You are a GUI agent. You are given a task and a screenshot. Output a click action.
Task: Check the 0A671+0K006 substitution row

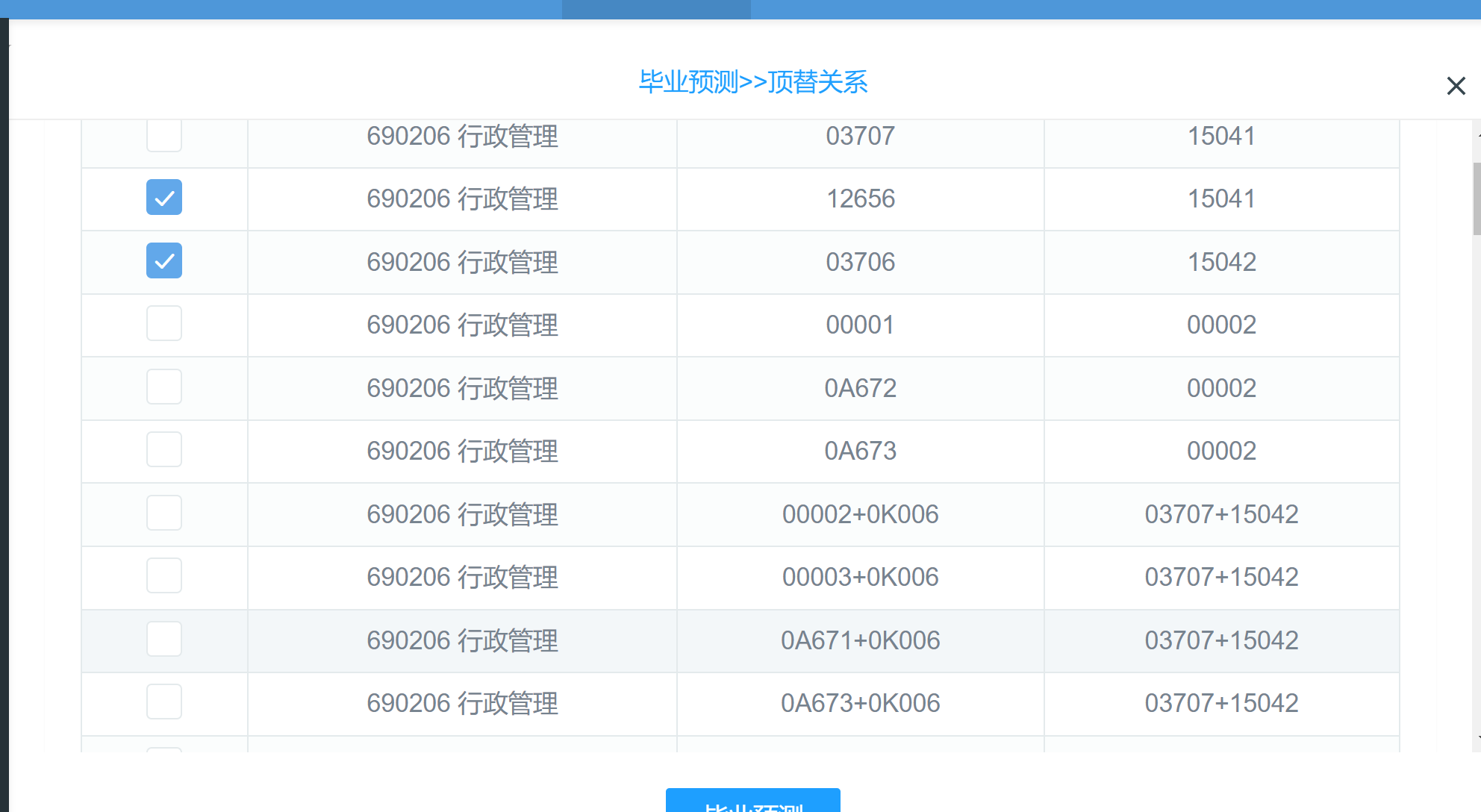pyautogui.click(x=163, y=638)
